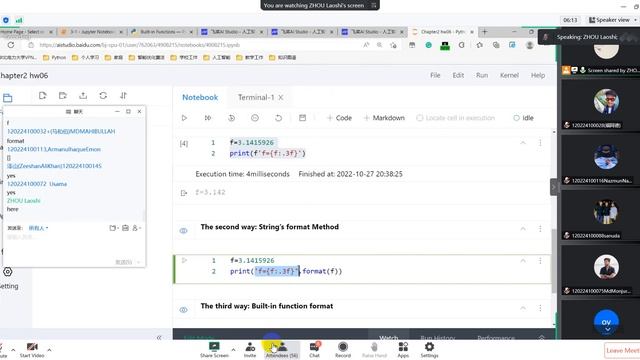Close the Terminal-1 tab
The height and width of the screenshot is (360, 640).
(281, 98)
